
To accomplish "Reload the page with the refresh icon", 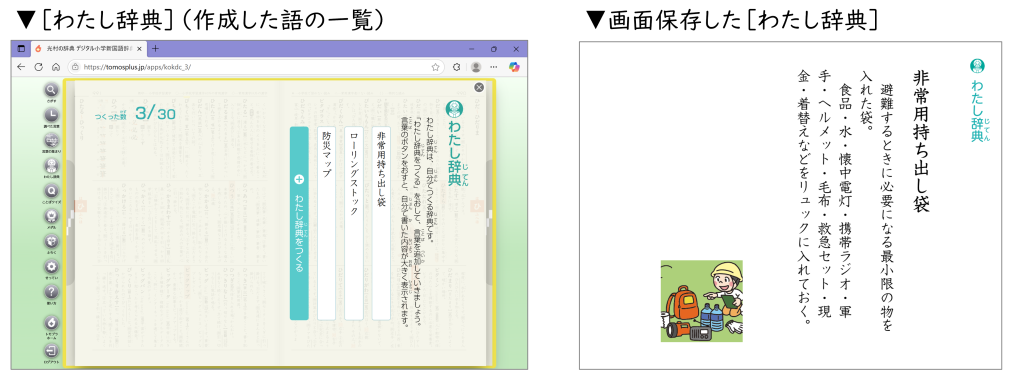I will tap(39, 67).
